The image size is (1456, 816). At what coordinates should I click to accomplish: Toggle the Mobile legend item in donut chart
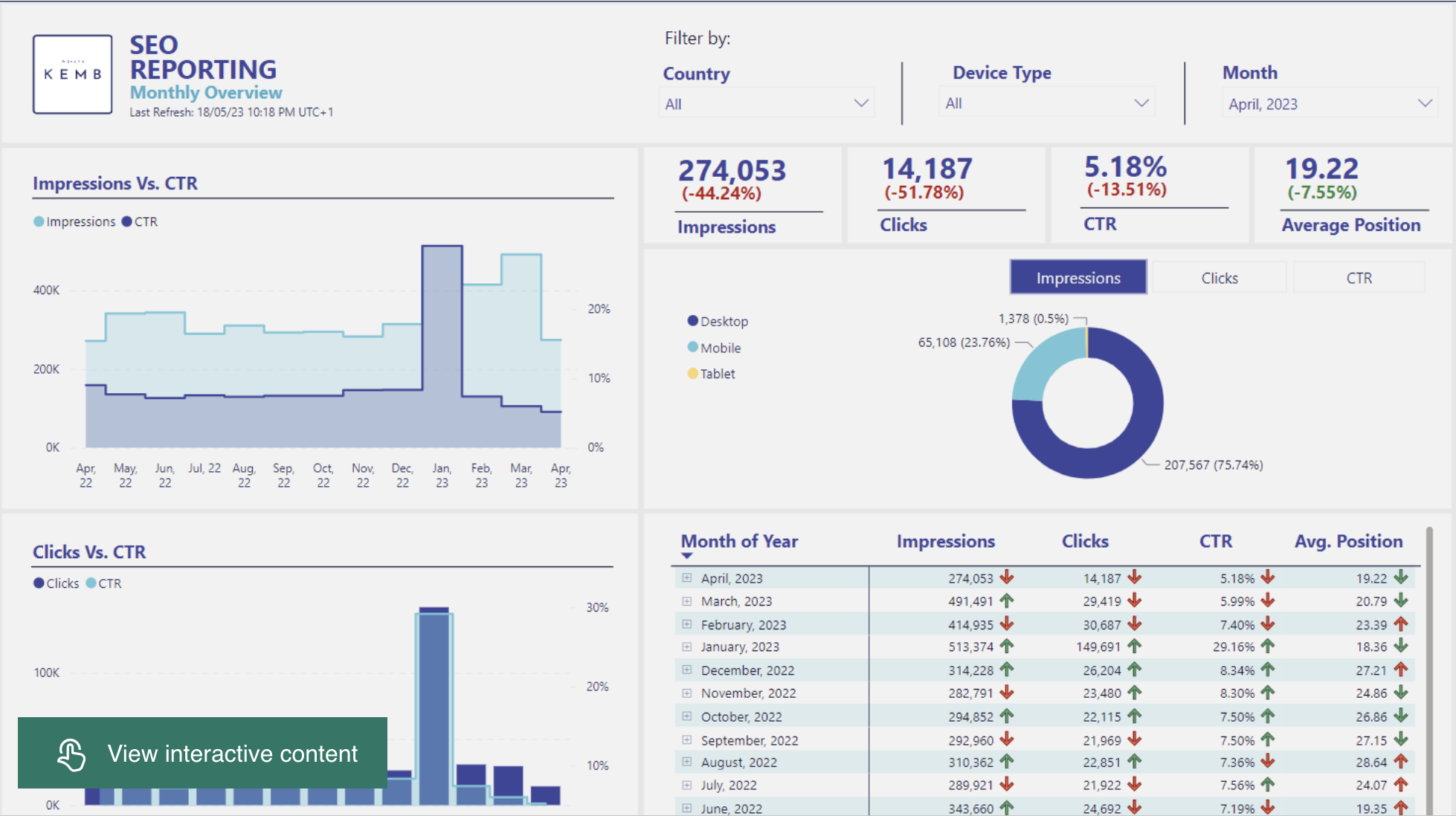[714, 348]
